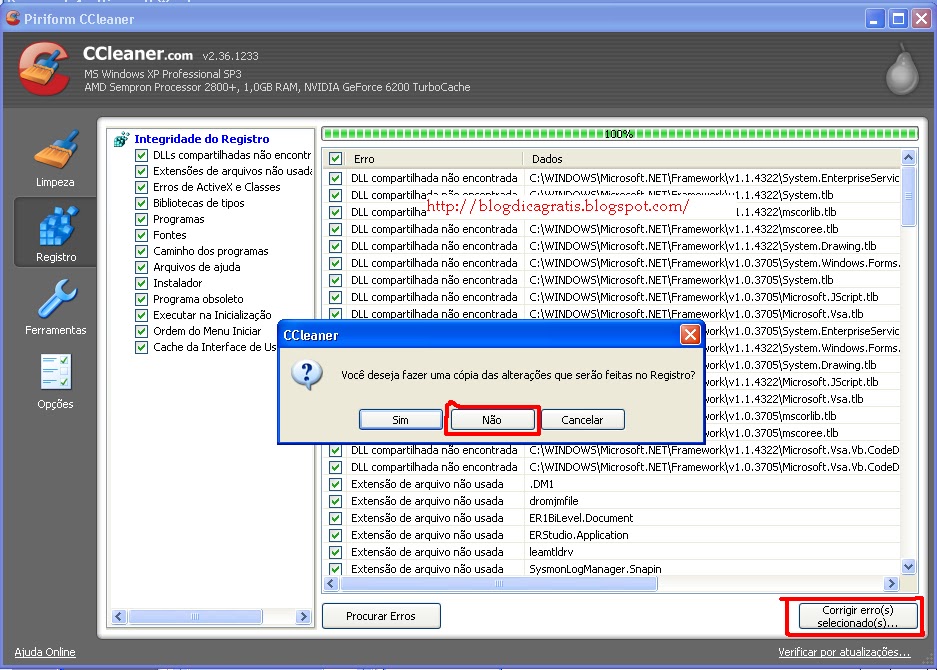This screenshot has width=937, height=670.
Task: Toggle Extensões de arquivos não usadas checkbox
Action: 142,172
